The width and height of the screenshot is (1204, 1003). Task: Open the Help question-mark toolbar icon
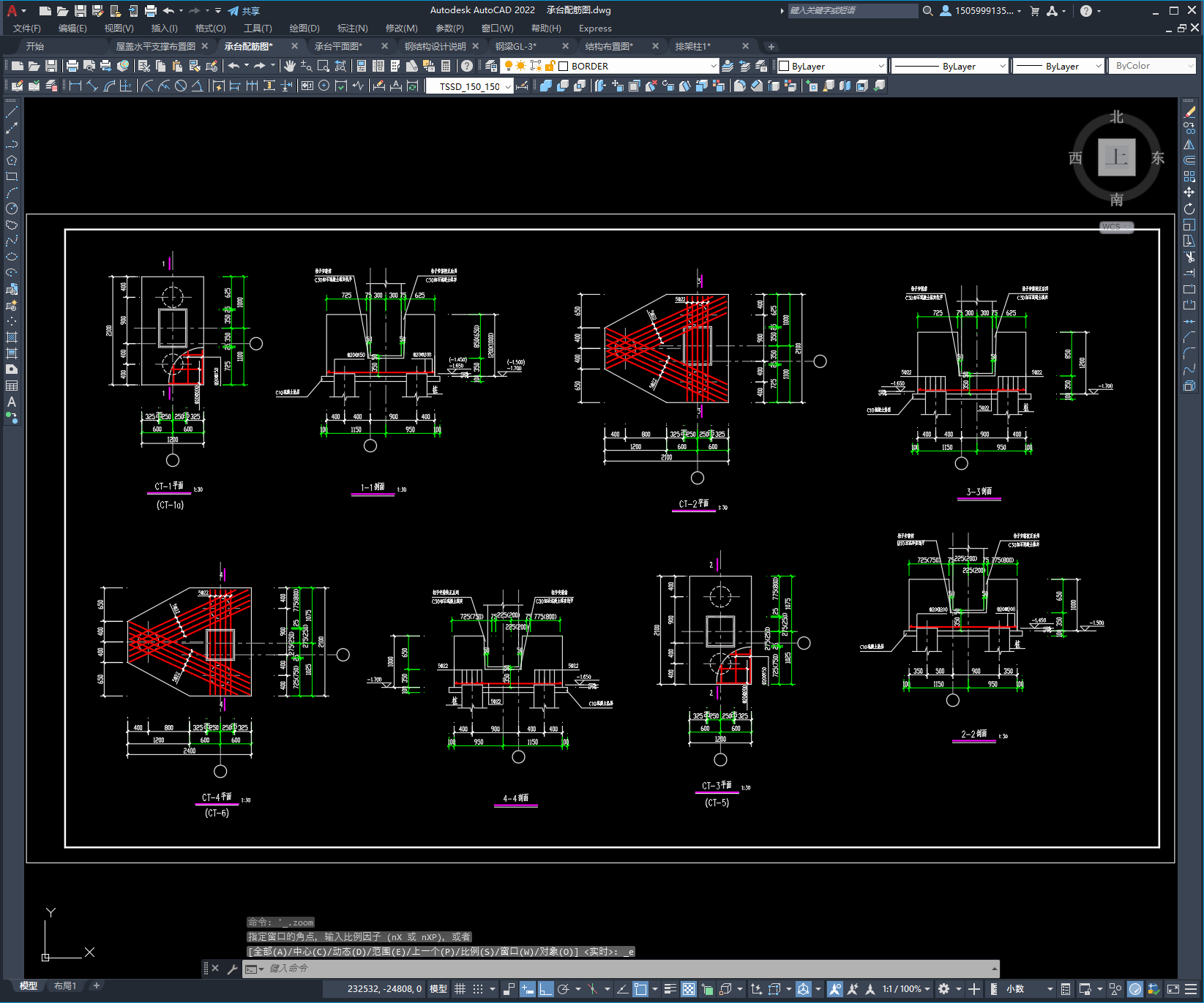click(467, 66)
